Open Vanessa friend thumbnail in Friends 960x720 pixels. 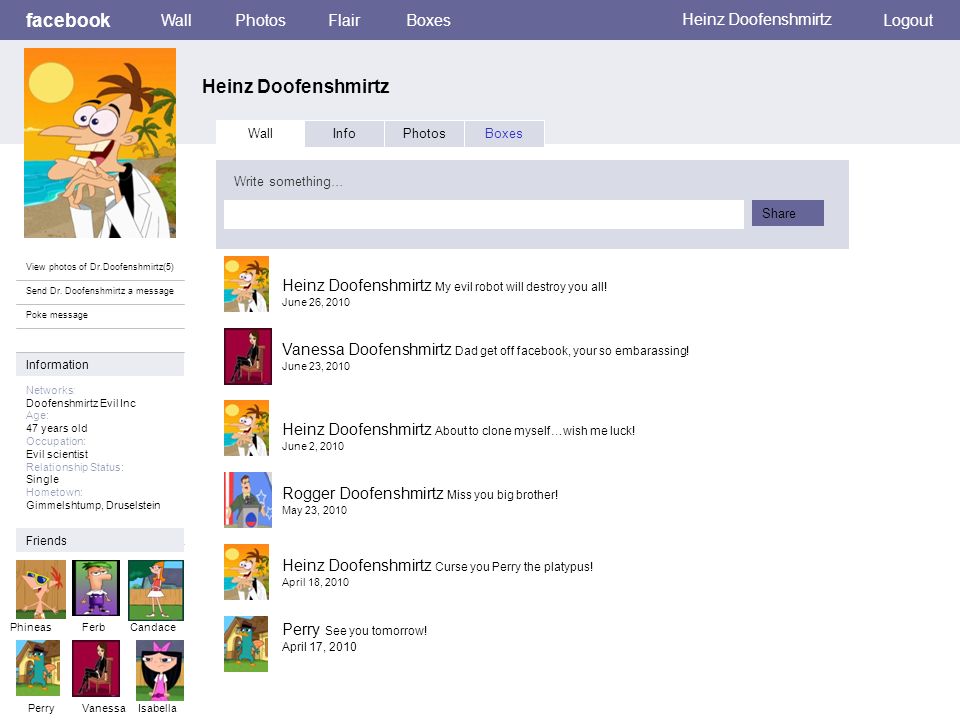pyautogui.click(x=96, y=669)
